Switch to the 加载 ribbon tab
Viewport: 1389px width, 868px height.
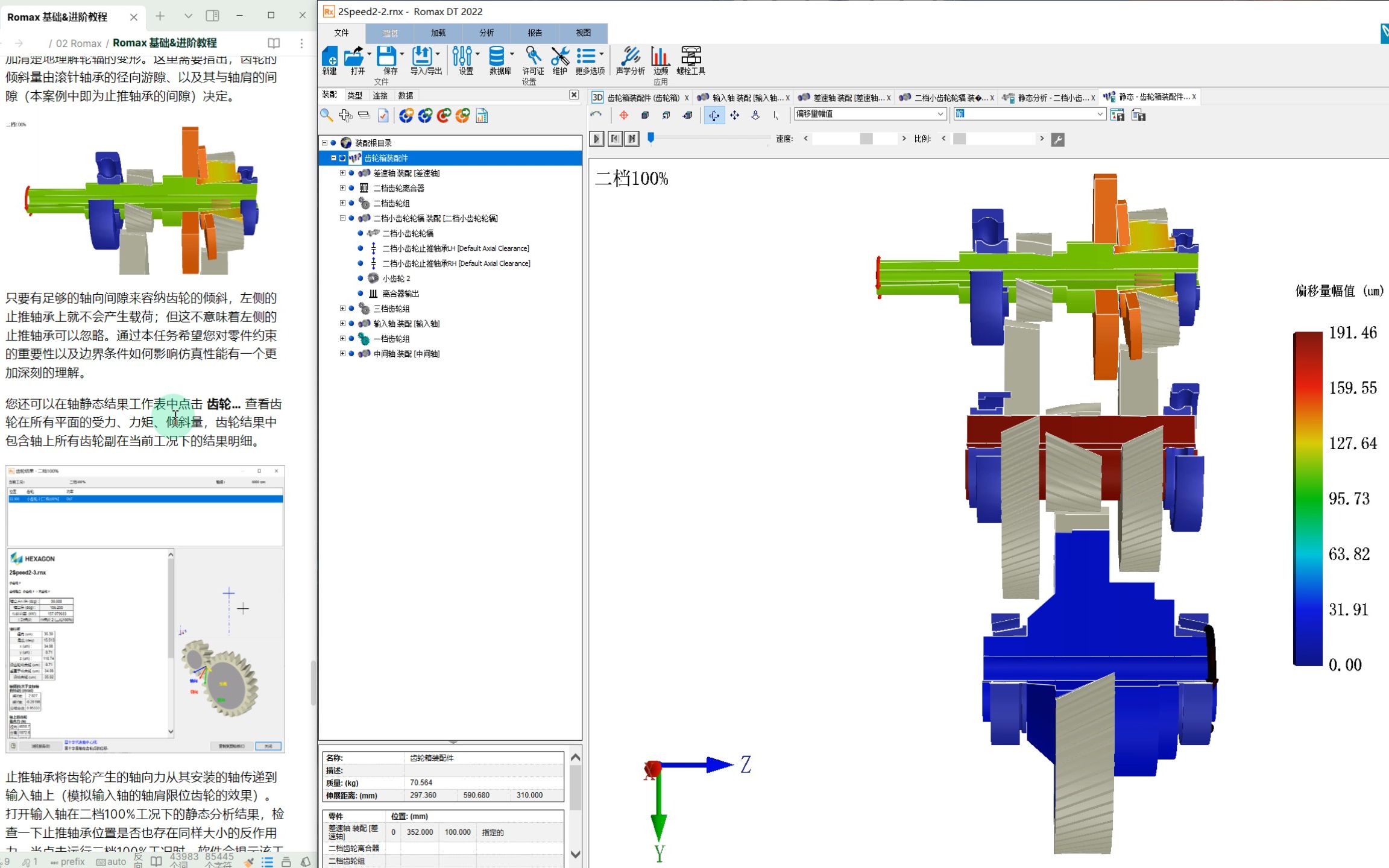click(438, 33)
